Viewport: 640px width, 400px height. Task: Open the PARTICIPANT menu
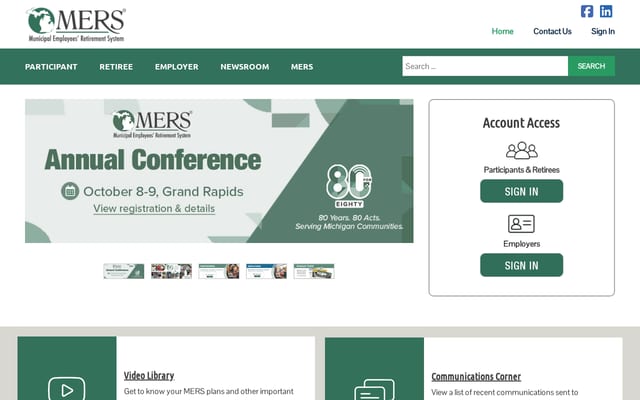(x=51, y=67)
